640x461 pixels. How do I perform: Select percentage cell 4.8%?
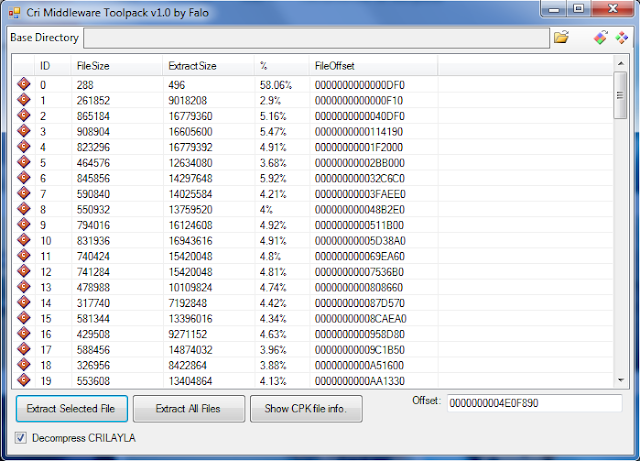(x=270, y=256)
